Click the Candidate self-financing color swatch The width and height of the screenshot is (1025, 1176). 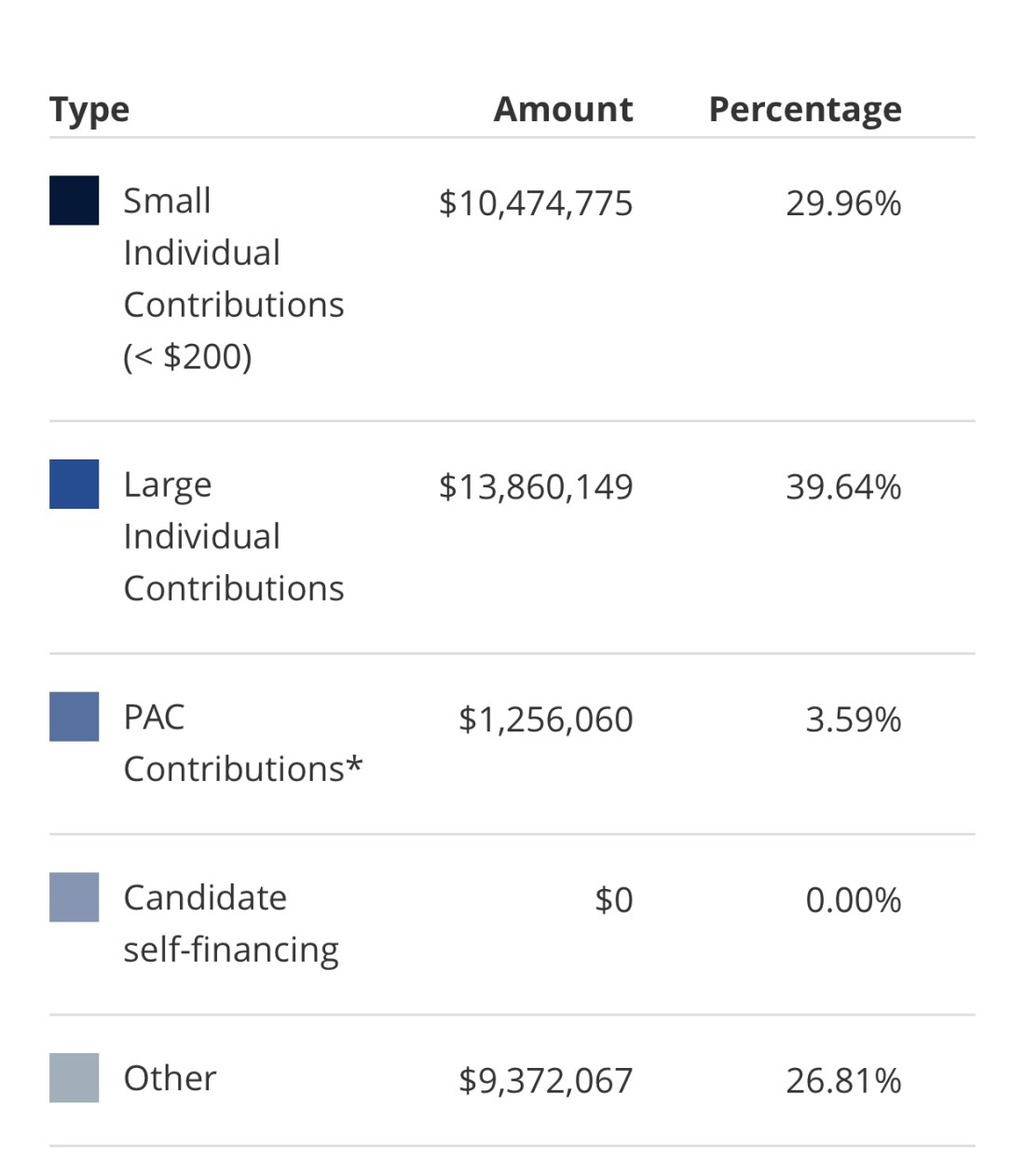click(74, 897)
